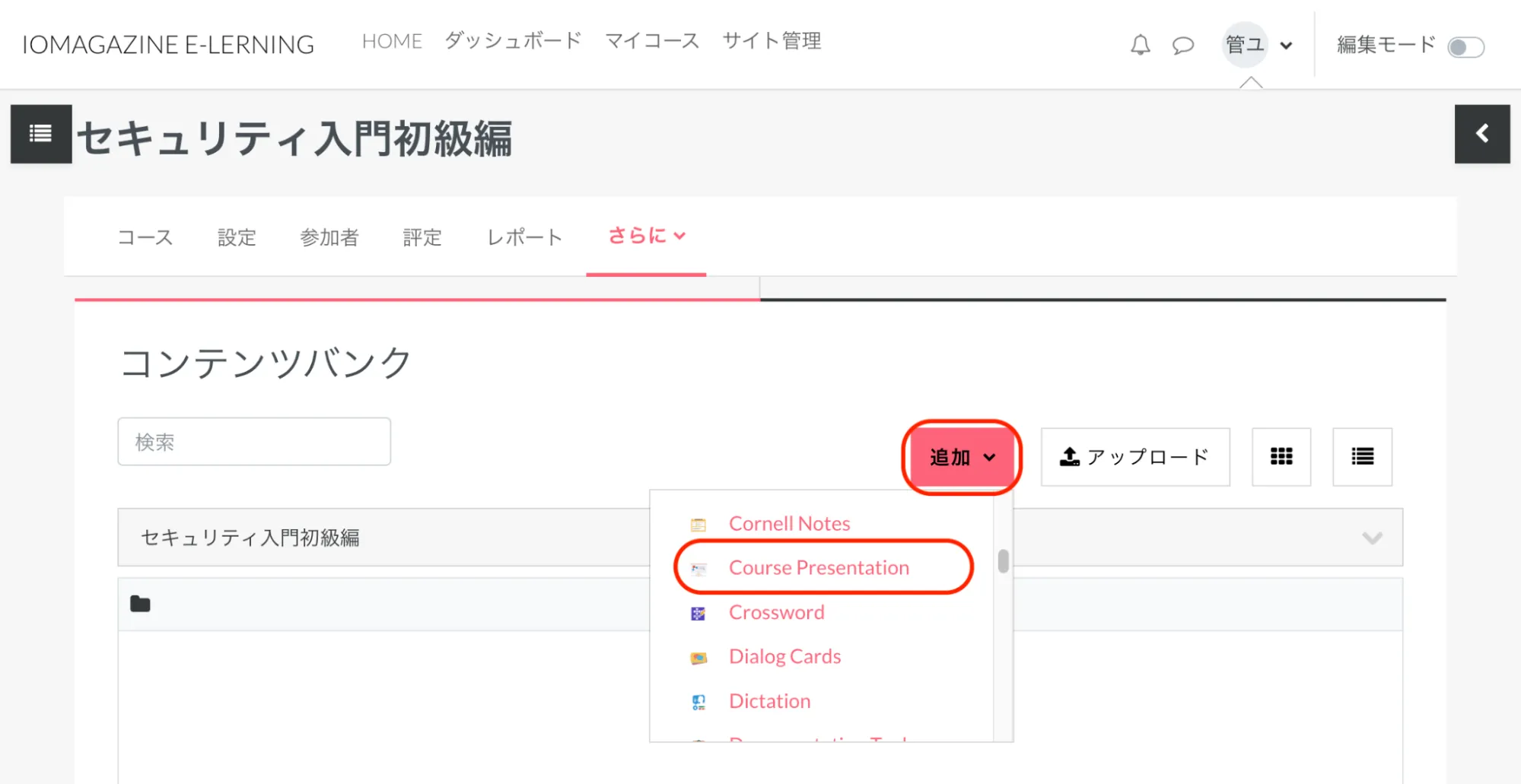Open the 追加 dropdown button
The image size is (1521, 784).
tap(962, 457)
